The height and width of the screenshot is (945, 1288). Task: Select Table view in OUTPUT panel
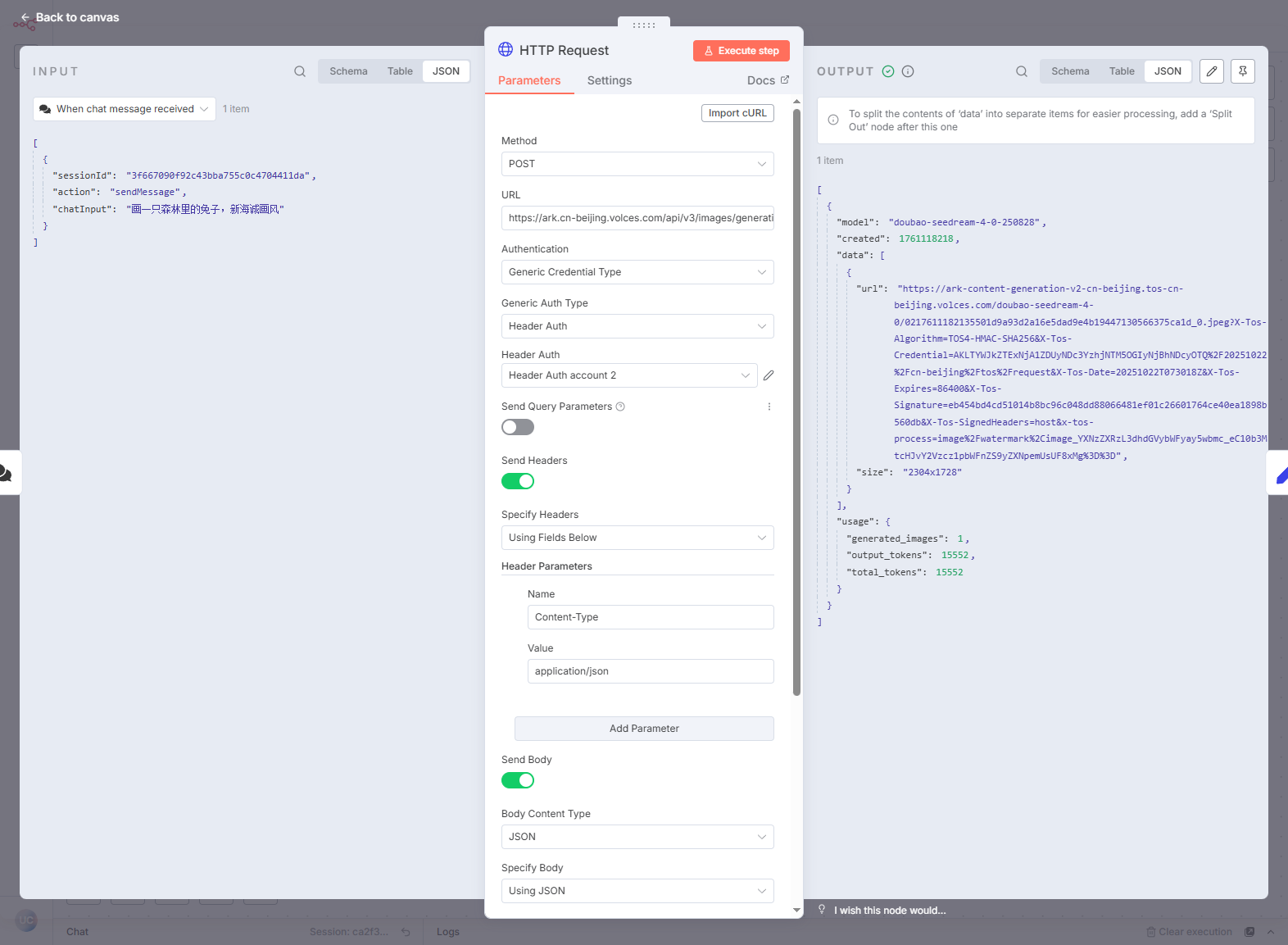click(1122, 71)
